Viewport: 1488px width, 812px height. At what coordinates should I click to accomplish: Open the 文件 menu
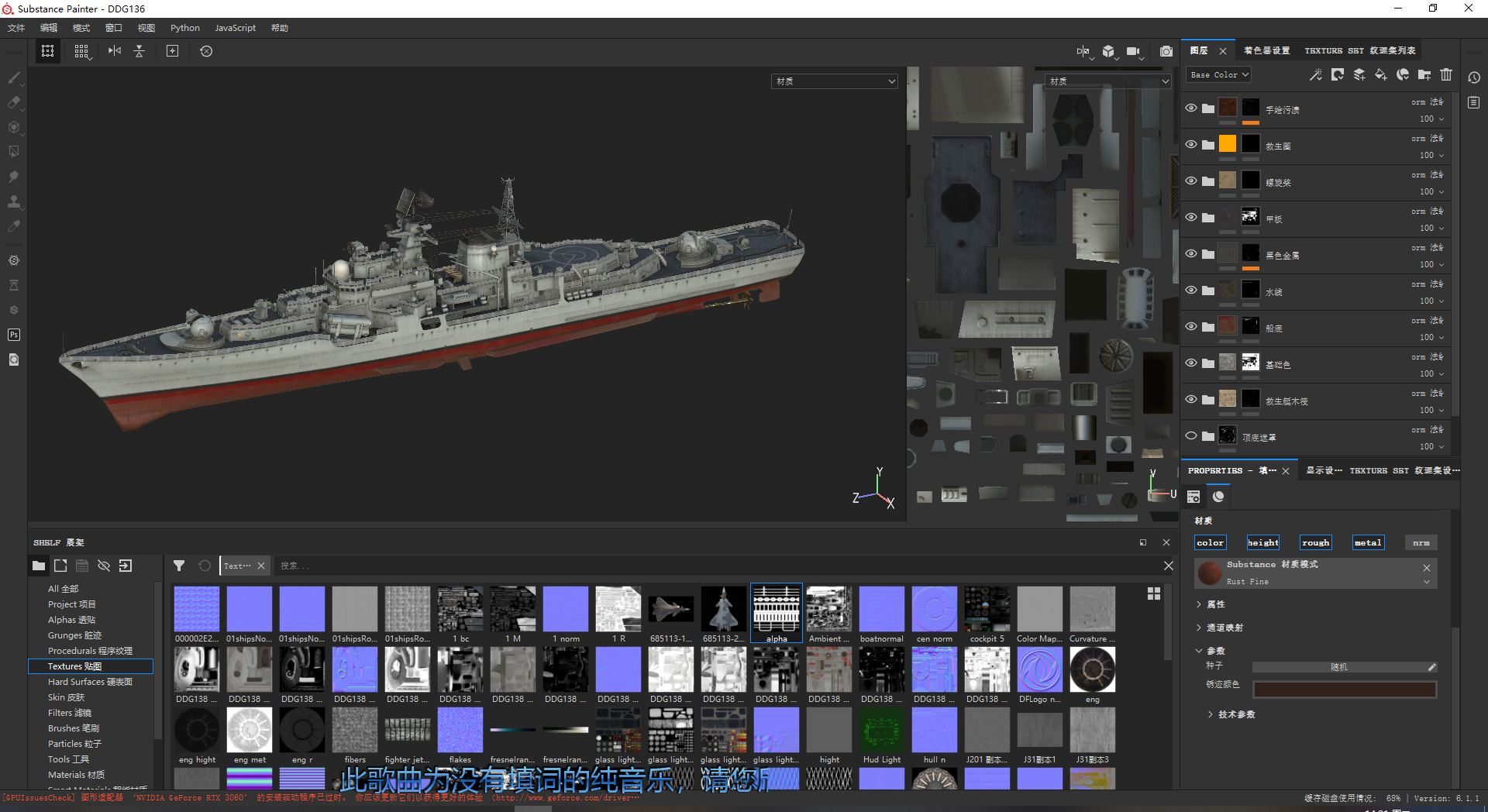coord(16,28)
